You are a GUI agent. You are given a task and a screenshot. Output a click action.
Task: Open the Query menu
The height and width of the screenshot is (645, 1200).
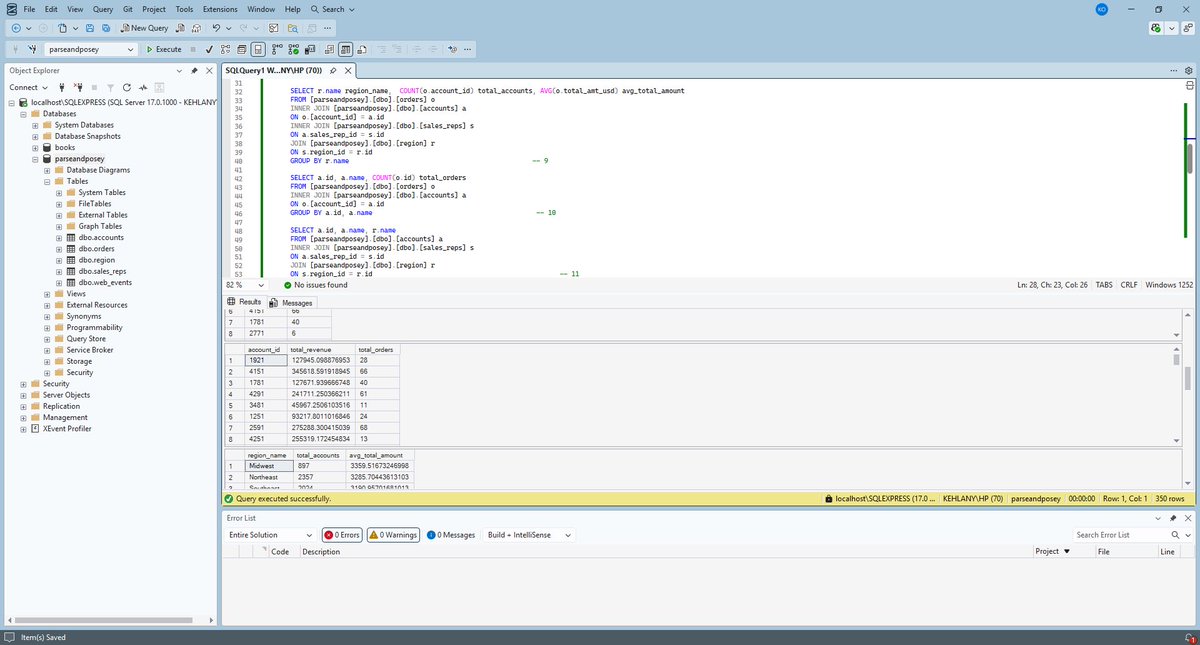click(x=103, y=9)
